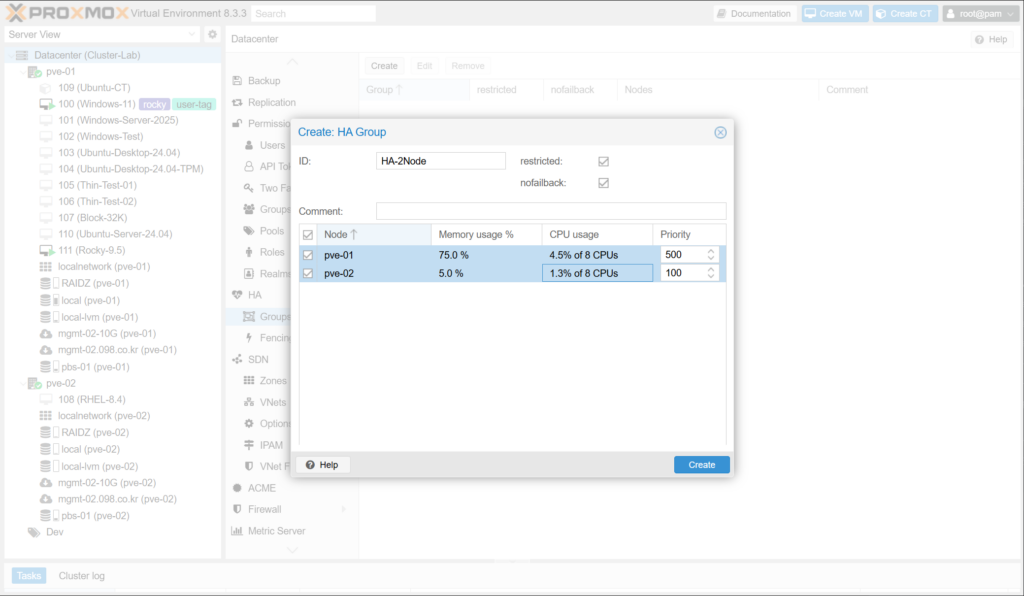Deselect the pve-02 node checkbox

[x=308, y=273]
